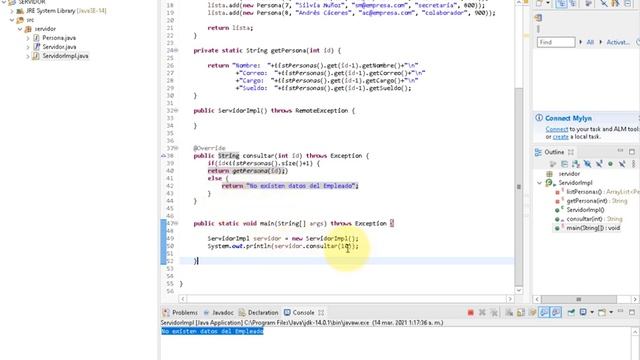This screenshot has height=360, width=640.
Task: Open new console view button
Action: click(x=602, y=313)
